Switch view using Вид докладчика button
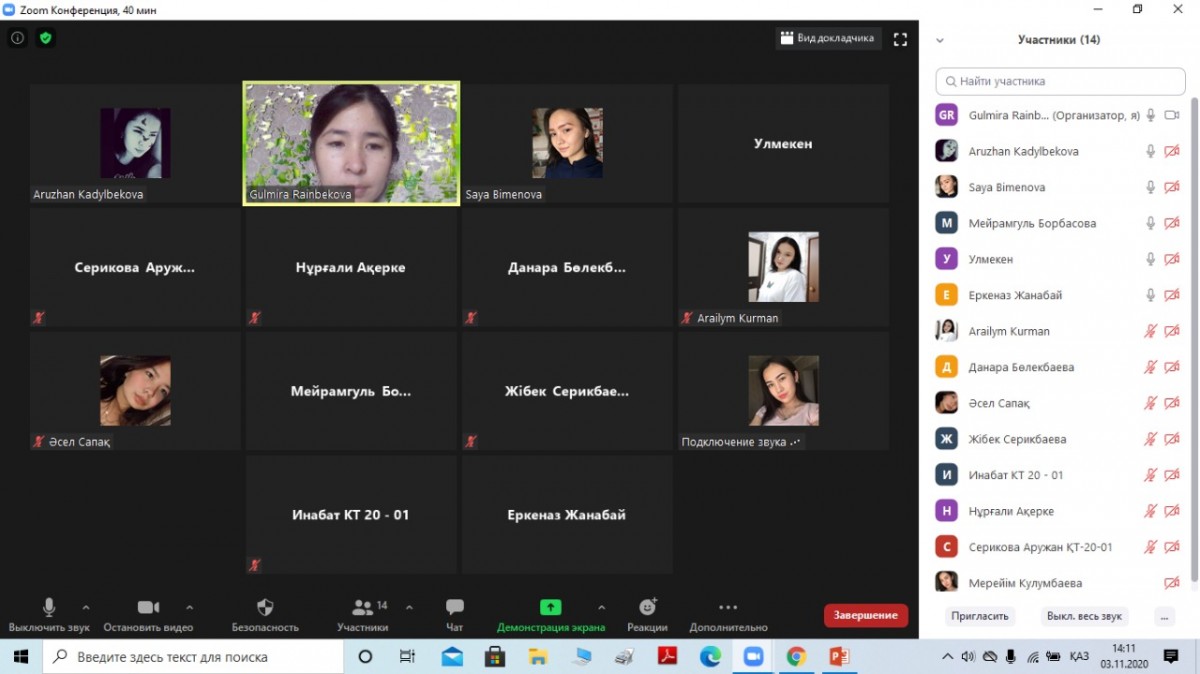The image size is (1200, 674). pyautogui.click(x=827, y=39)
